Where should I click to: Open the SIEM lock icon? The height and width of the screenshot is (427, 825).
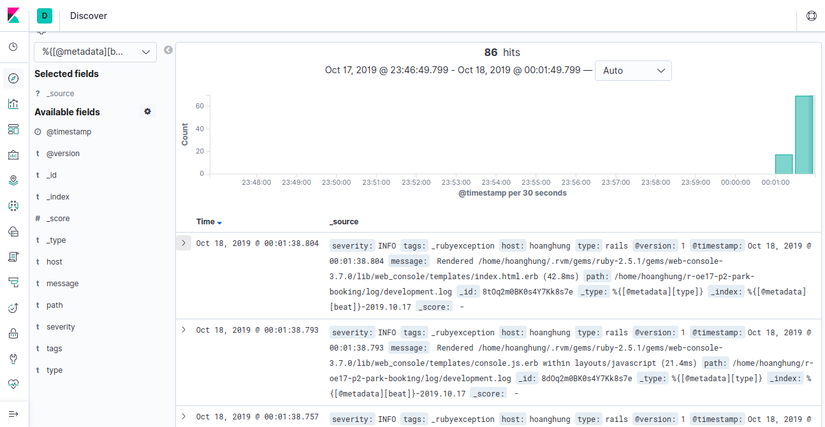[x=14, y=333]
